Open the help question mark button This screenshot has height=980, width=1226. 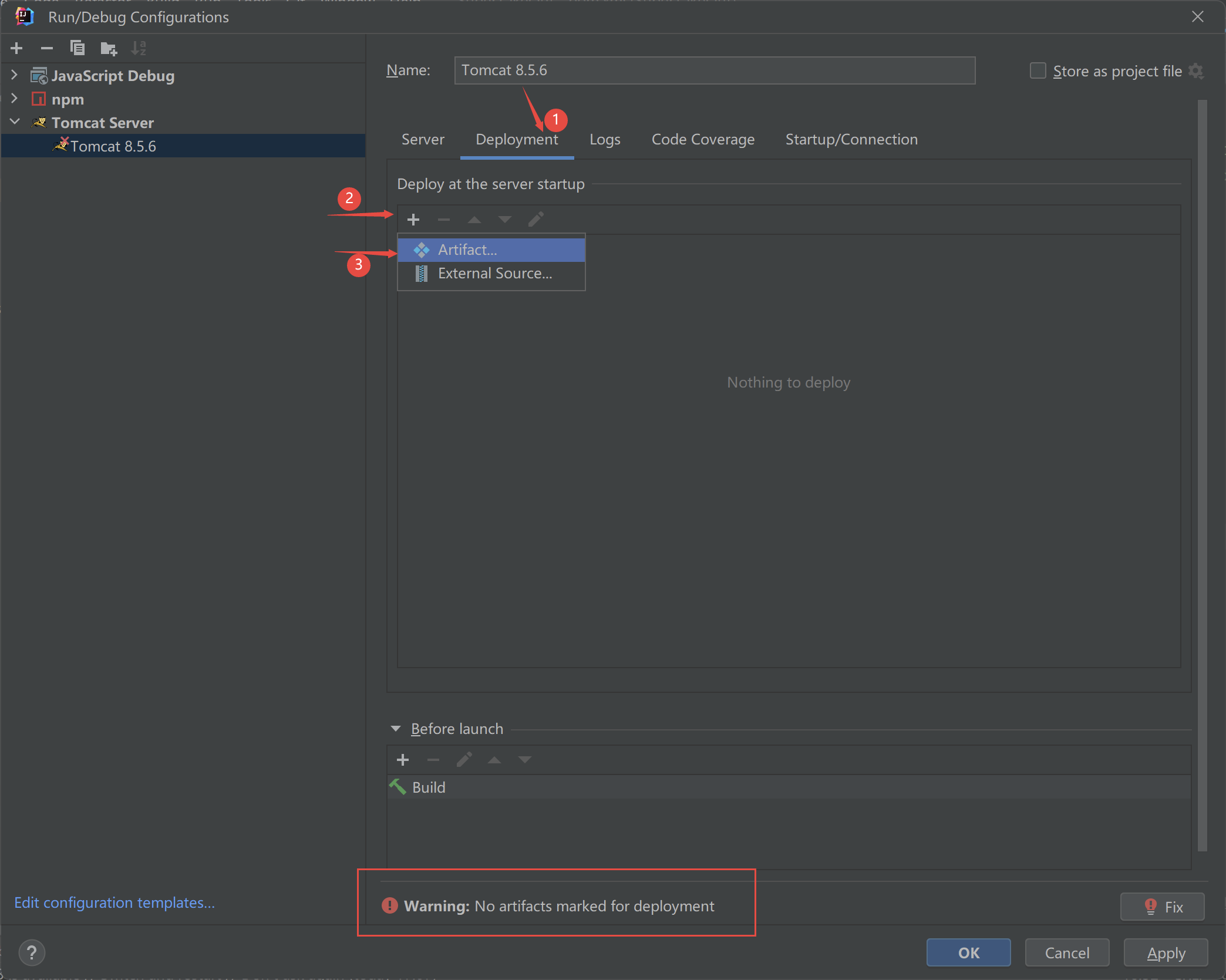[32, 952]
